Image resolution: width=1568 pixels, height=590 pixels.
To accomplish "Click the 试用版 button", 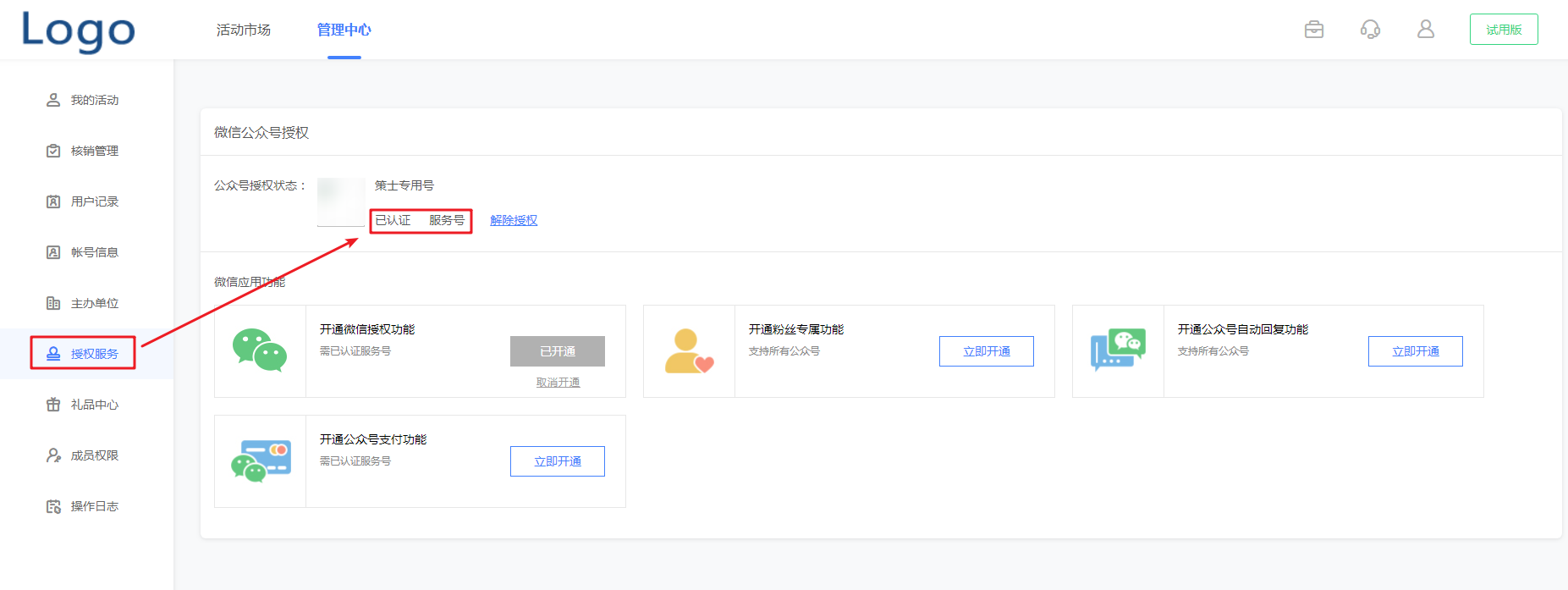I will pyautogui.click(x=1504, y=30).
